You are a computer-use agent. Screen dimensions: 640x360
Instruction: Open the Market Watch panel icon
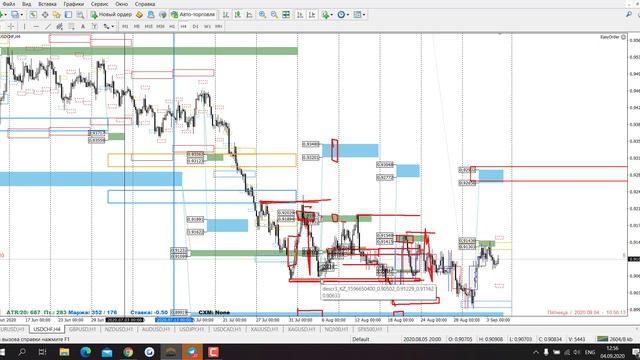33,15
